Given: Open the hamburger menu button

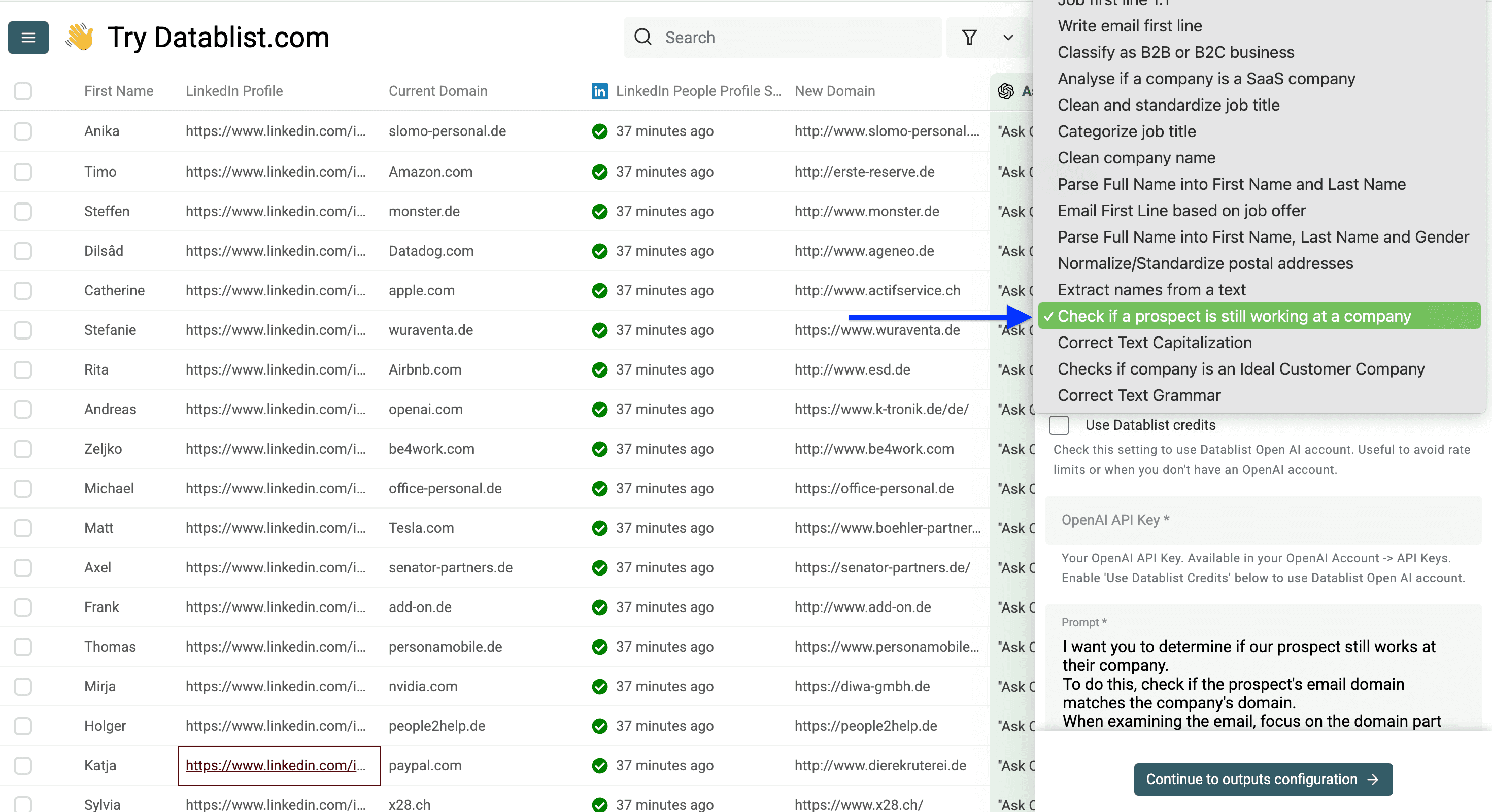Looking at the screenshot, I should click(x=28, y=38).
